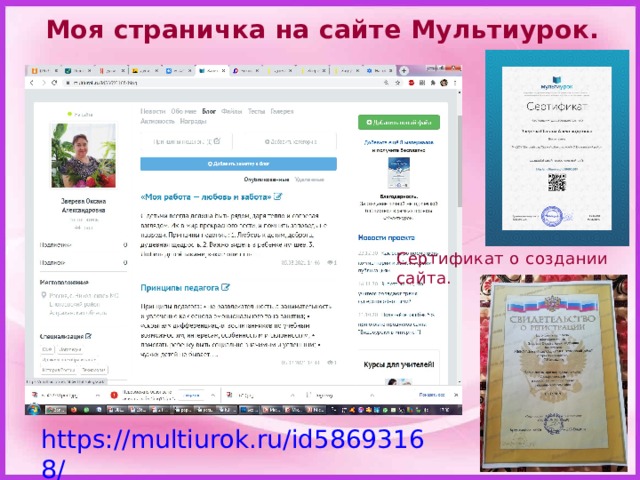Open the Обо мне tab
640x480 pixels.
184,111
